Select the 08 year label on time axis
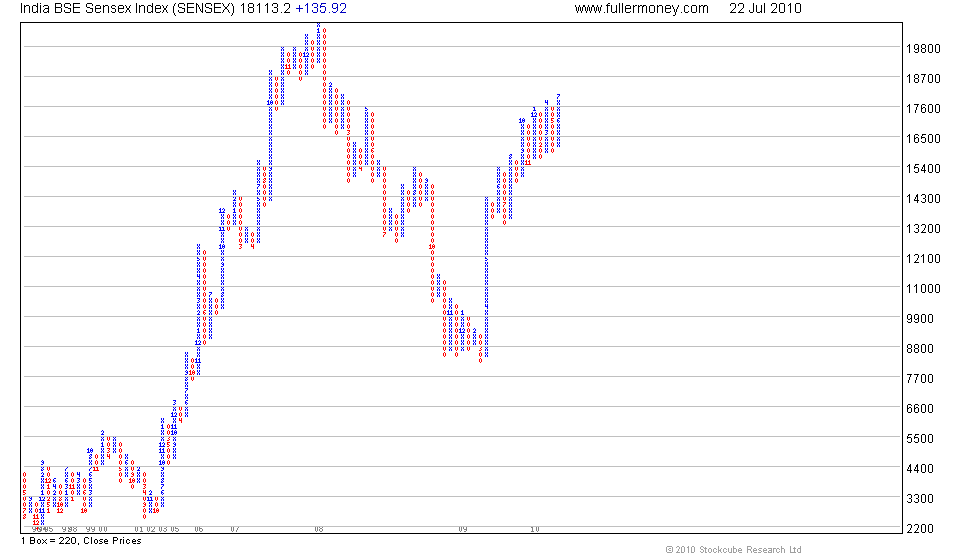980x560 pixels. (x=318, y=529)
